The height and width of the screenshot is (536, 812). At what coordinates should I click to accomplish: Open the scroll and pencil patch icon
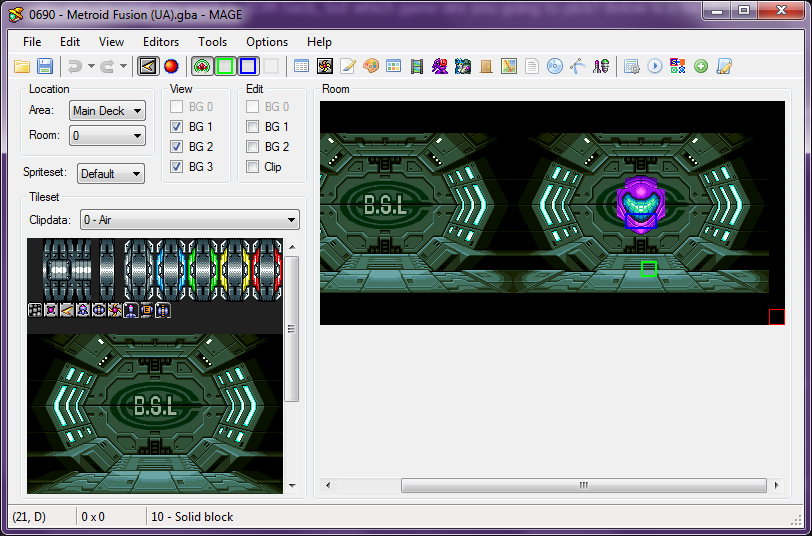coord(724,66)
